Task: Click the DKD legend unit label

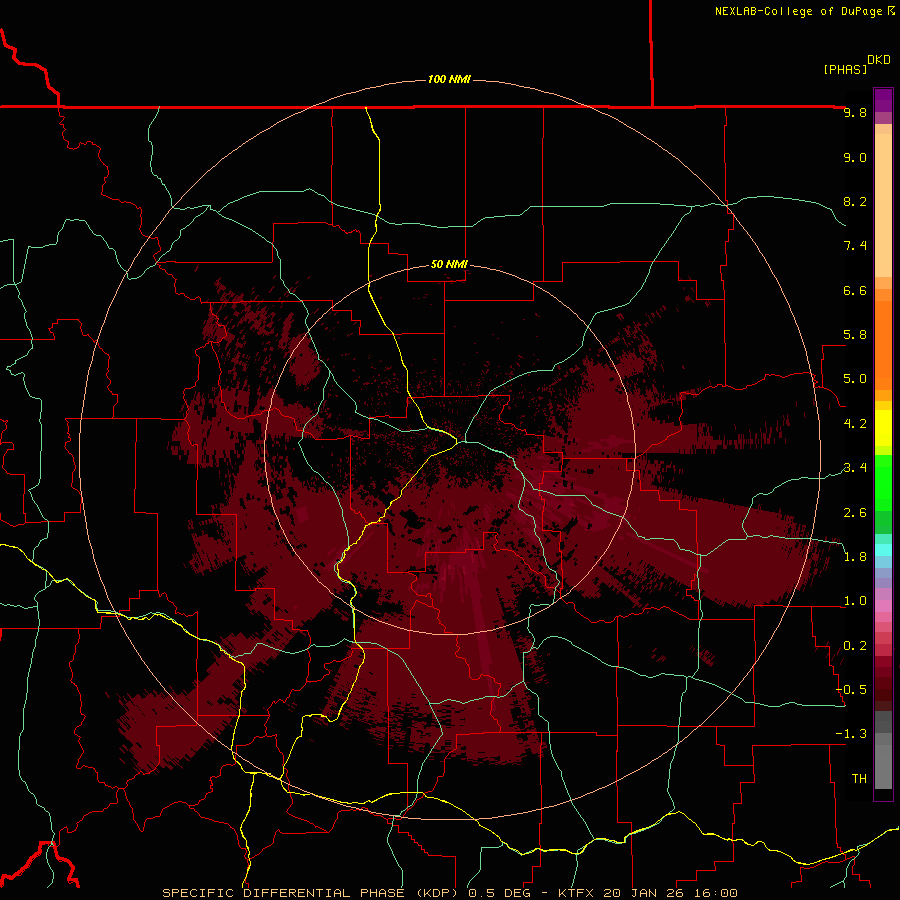Action: coord(879,60)
